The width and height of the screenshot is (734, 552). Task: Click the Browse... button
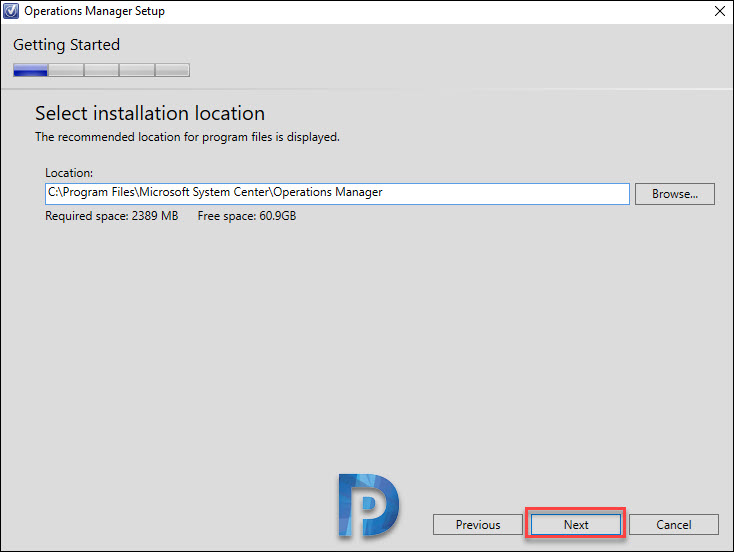point(675,194)
